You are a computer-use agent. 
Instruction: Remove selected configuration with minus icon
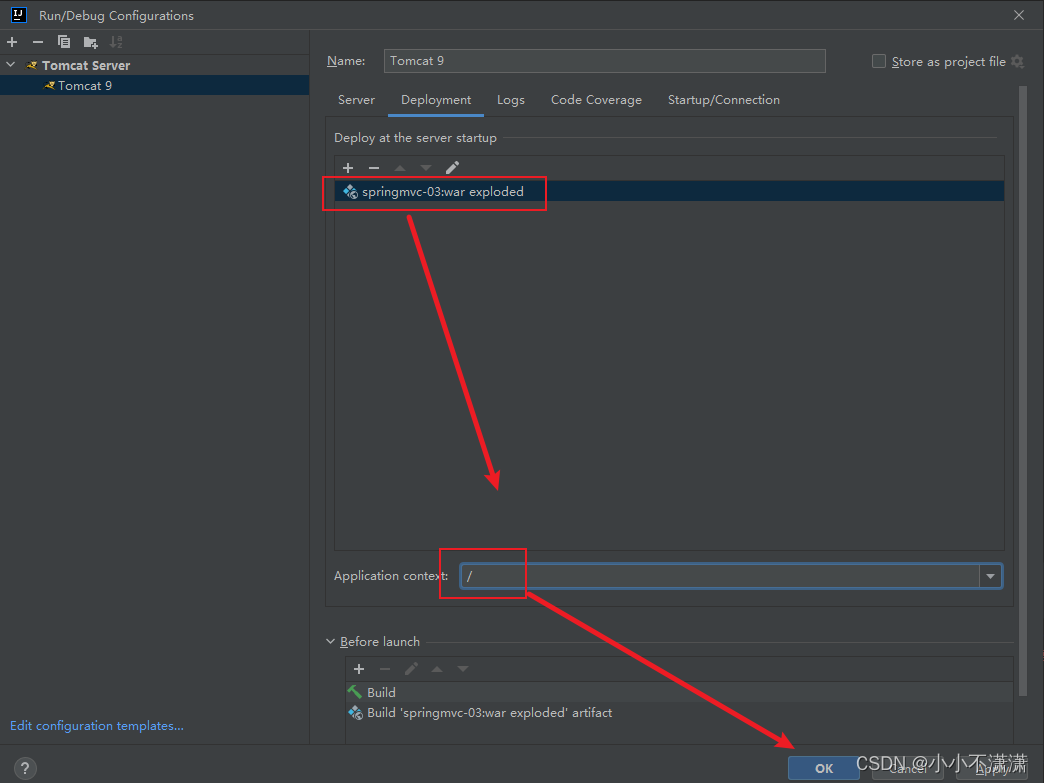click(x=38, y=42)
